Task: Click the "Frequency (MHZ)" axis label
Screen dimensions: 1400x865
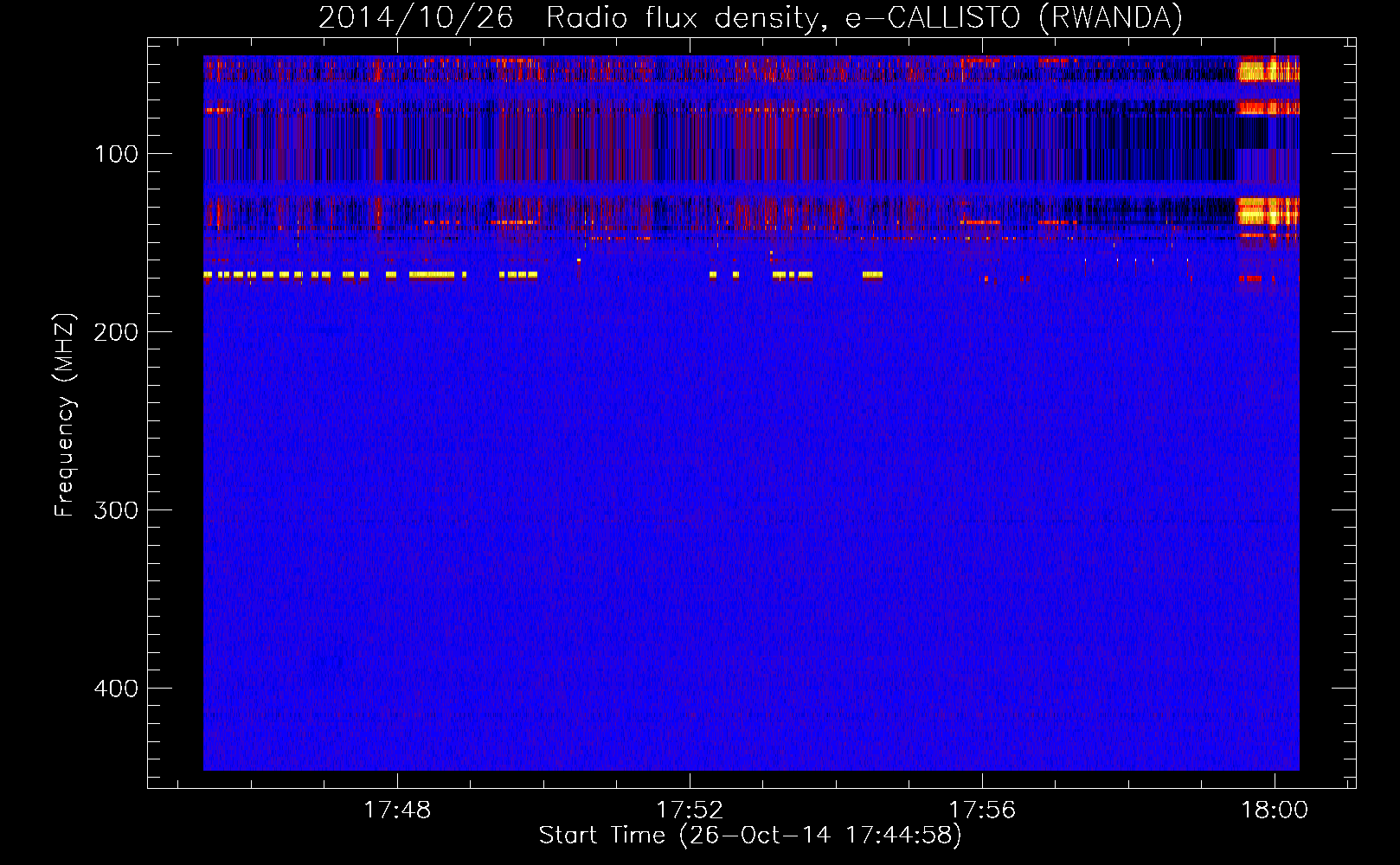Action: click(65, 414)
